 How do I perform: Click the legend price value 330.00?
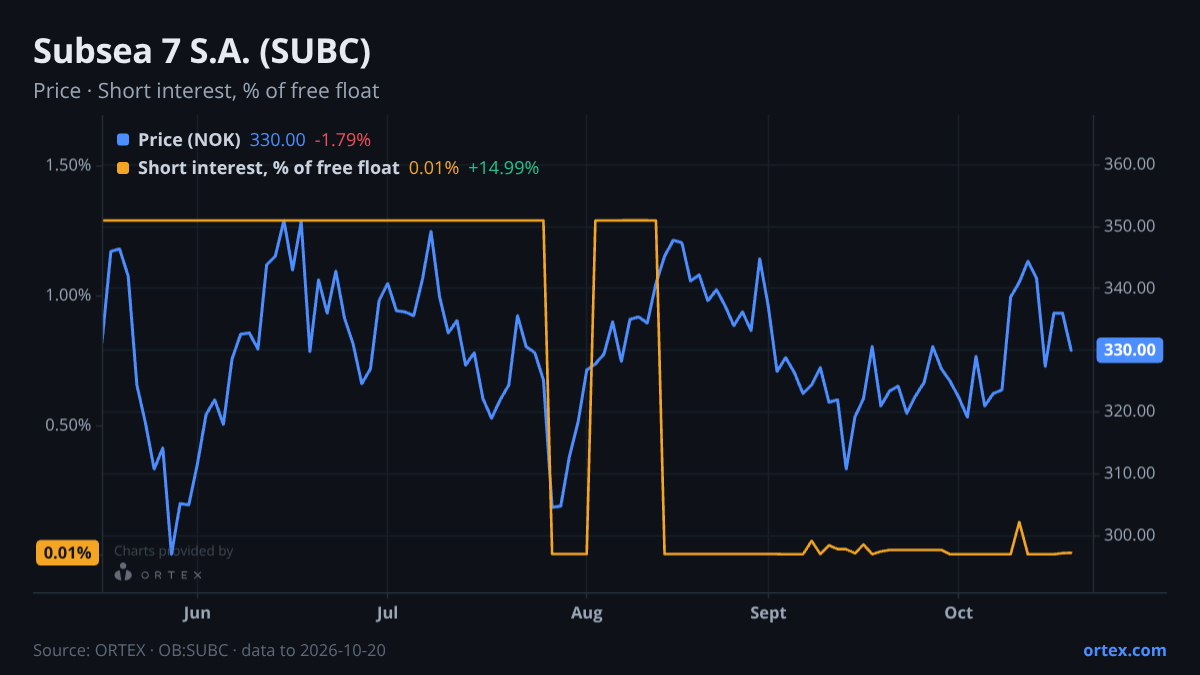tap(277, 140)
